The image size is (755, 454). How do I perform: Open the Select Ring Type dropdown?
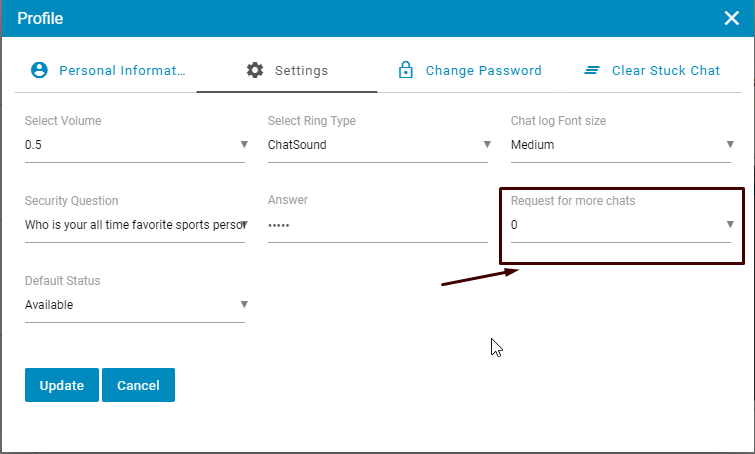click(486, 144)
